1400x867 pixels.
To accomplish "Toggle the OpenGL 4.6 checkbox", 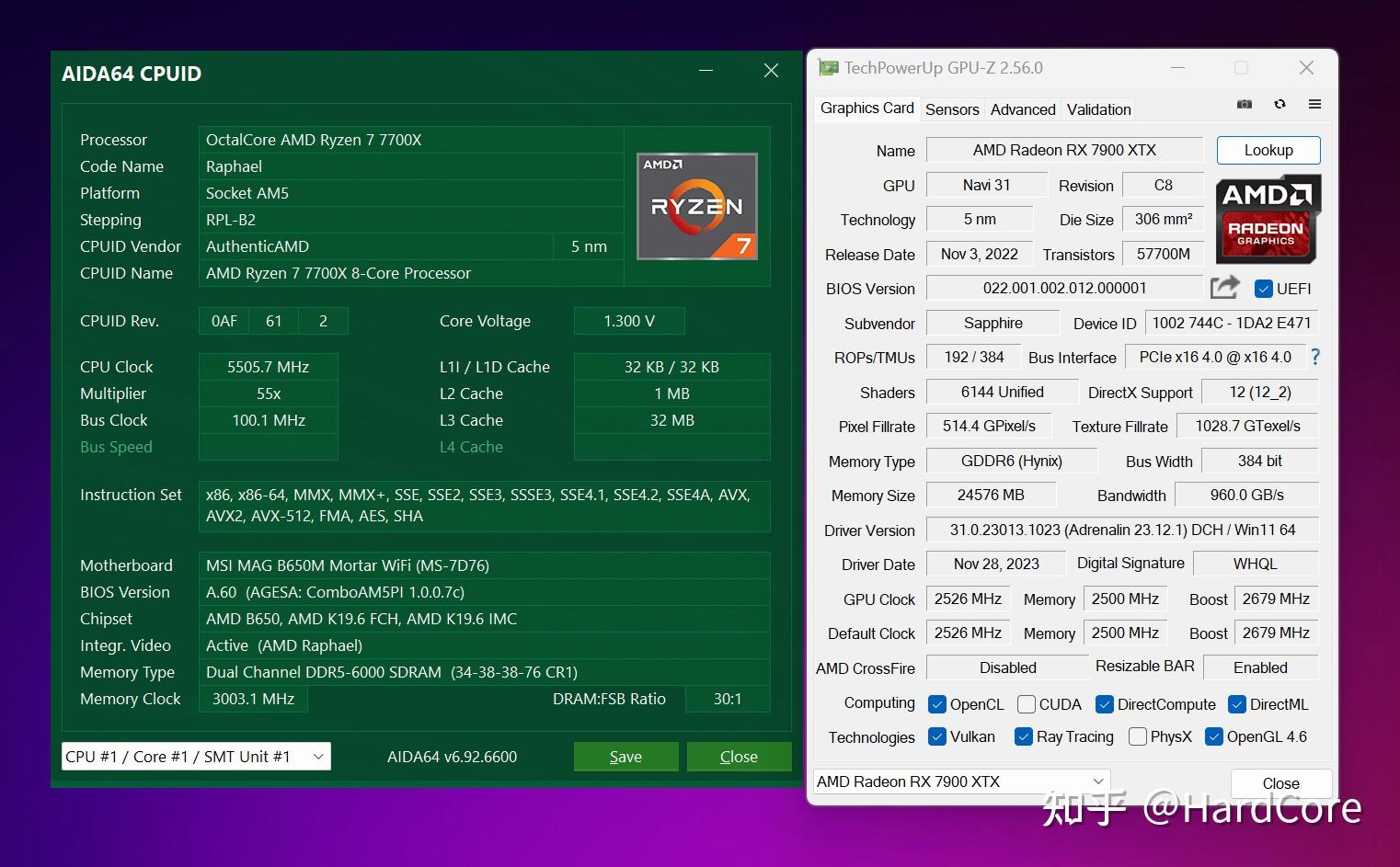I will click(x=1214, y=736).
